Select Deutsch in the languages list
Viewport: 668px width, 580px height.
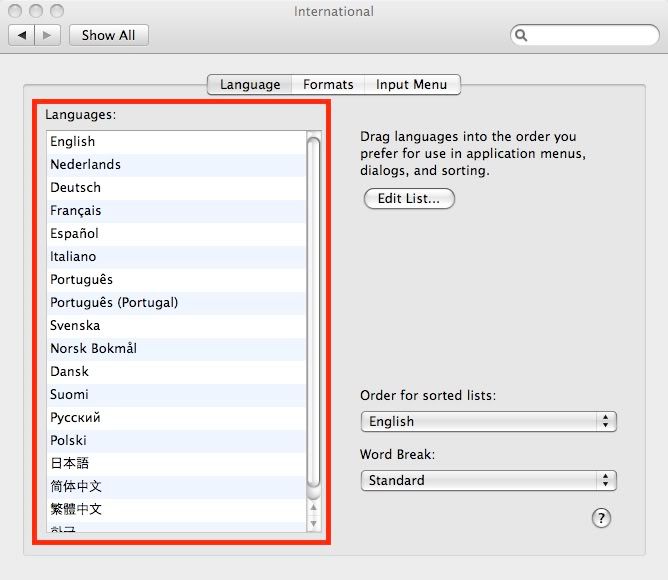pos(76,187)
